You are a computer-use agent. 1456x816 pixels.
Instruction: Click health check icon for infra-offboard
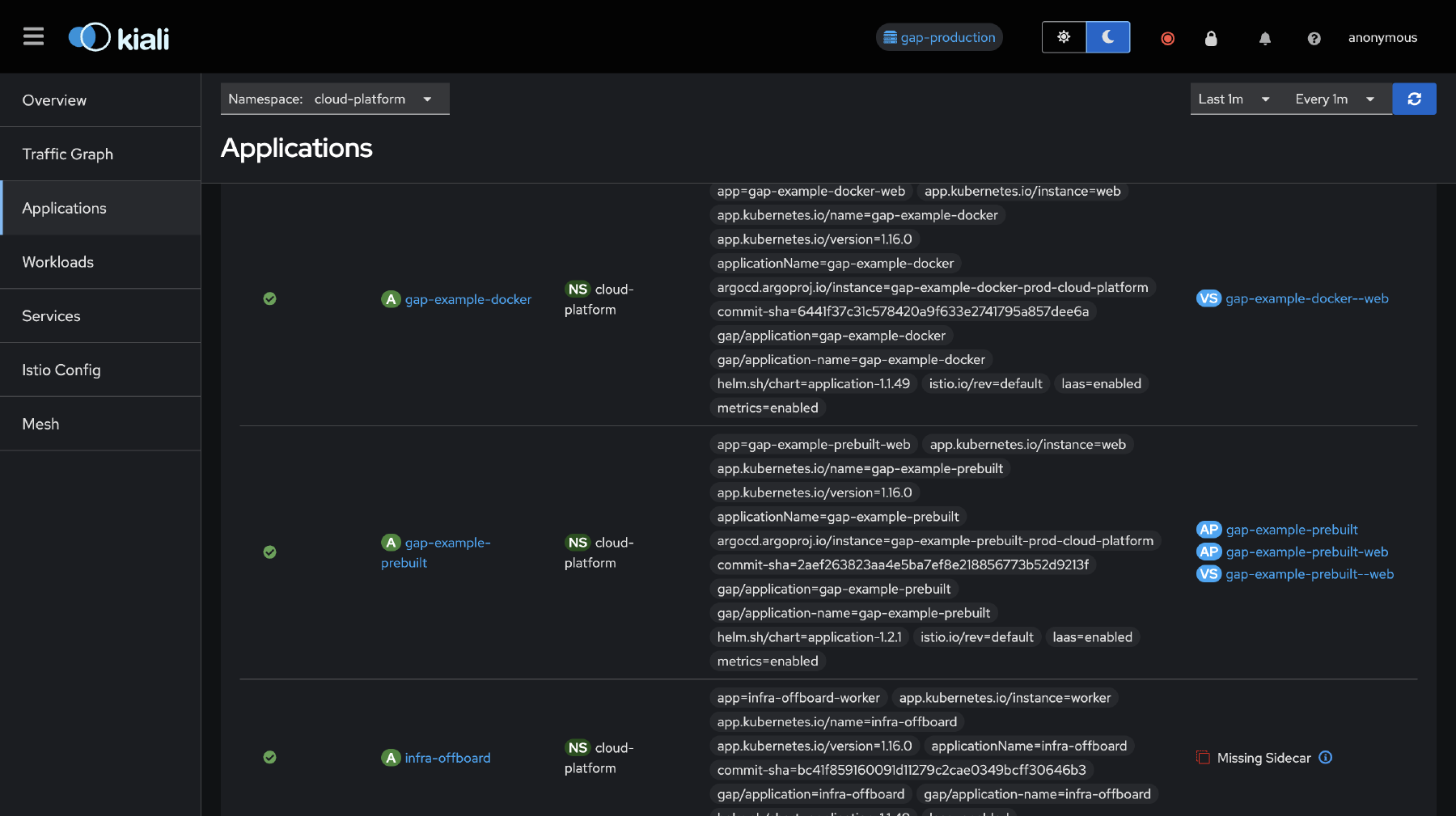click(x=270, y=758)
